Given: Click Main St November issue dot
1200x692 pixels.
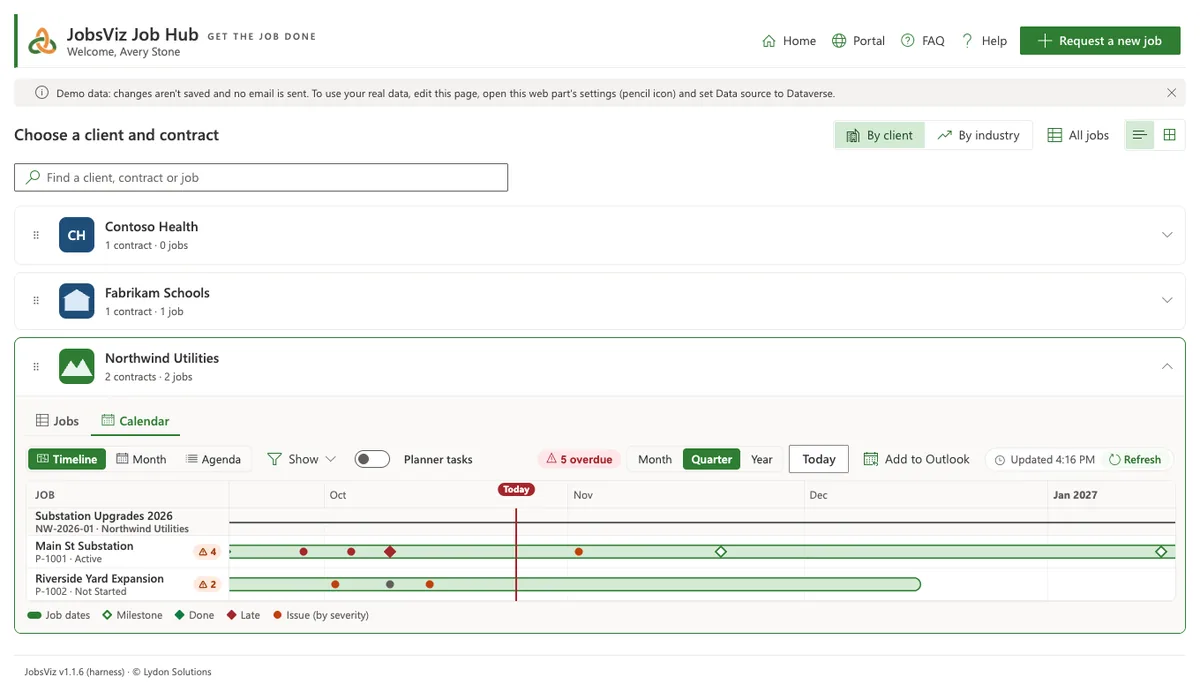Looking at the screenshot, I should (x=579, y=552).
